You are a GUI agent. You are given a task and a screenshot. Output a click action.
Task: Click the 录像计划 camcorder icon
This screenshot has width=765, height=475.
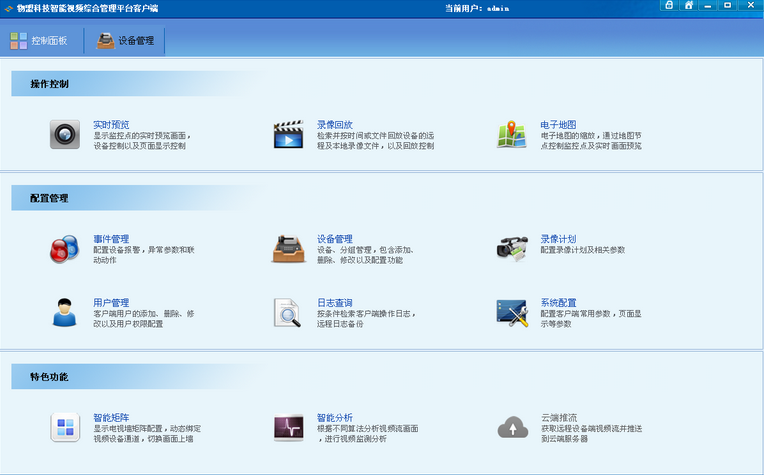point(512,249)
